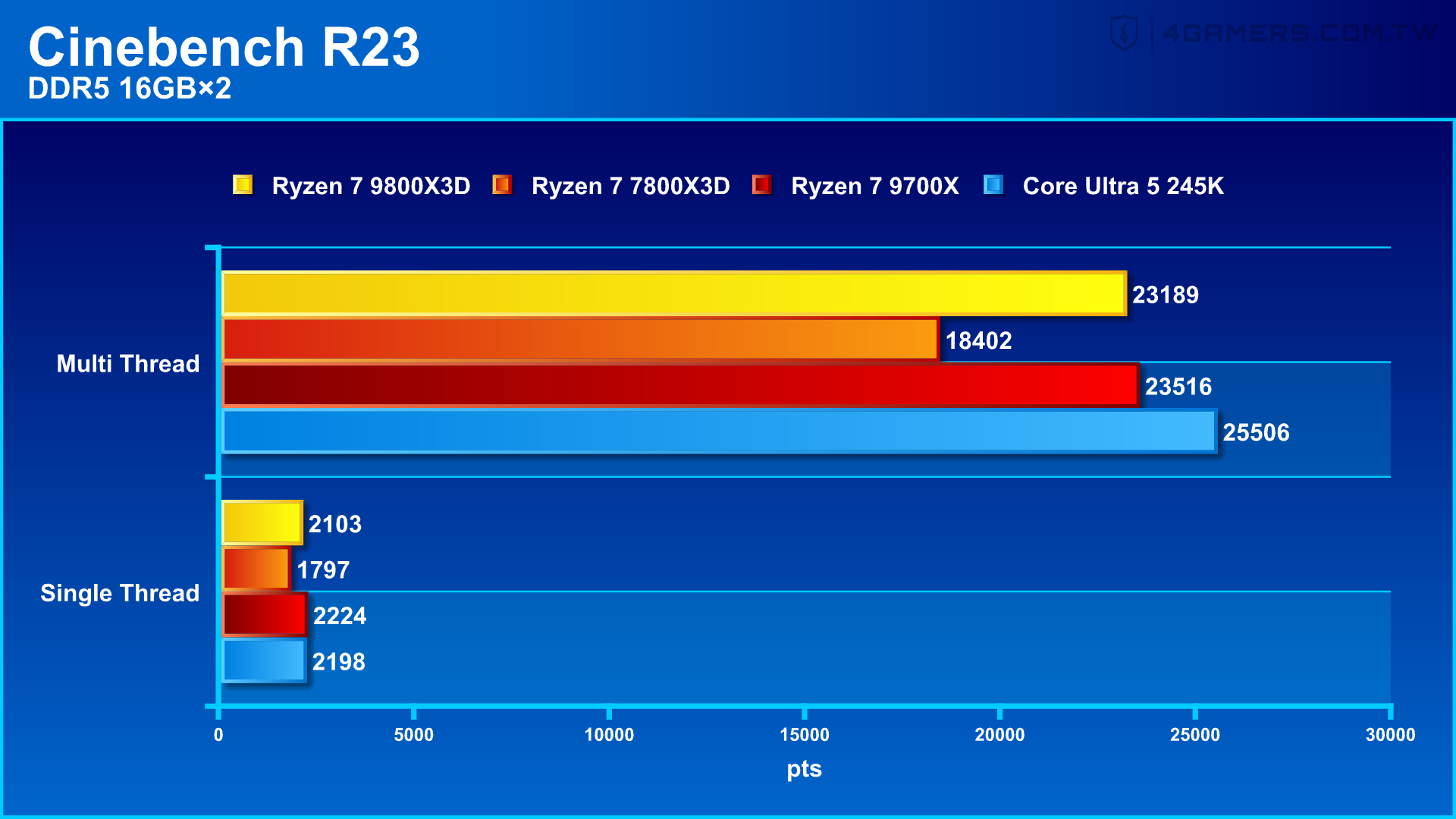Click the DDR5 16GB×2 subtitle

click(x=130, y=89)
